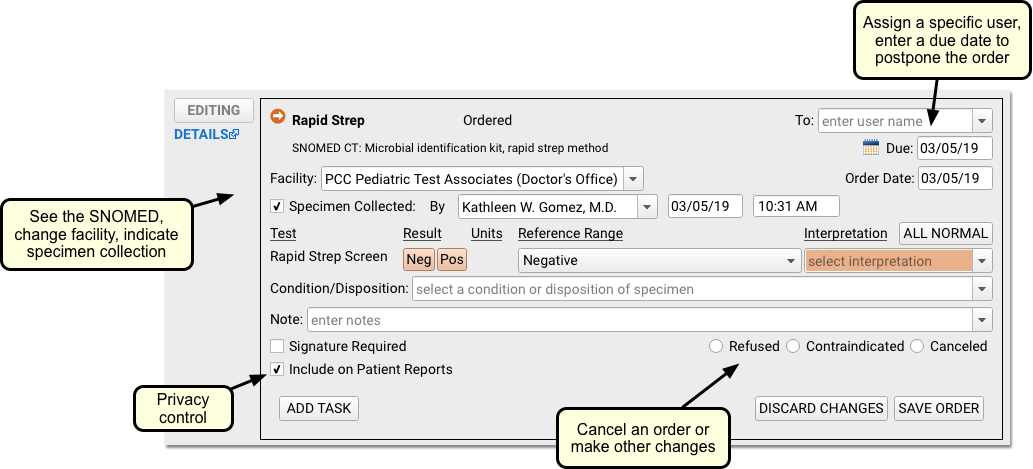1033x469 pixels.
Task: Open the Reference Range Negative dropdown
Action: [659, 261]
